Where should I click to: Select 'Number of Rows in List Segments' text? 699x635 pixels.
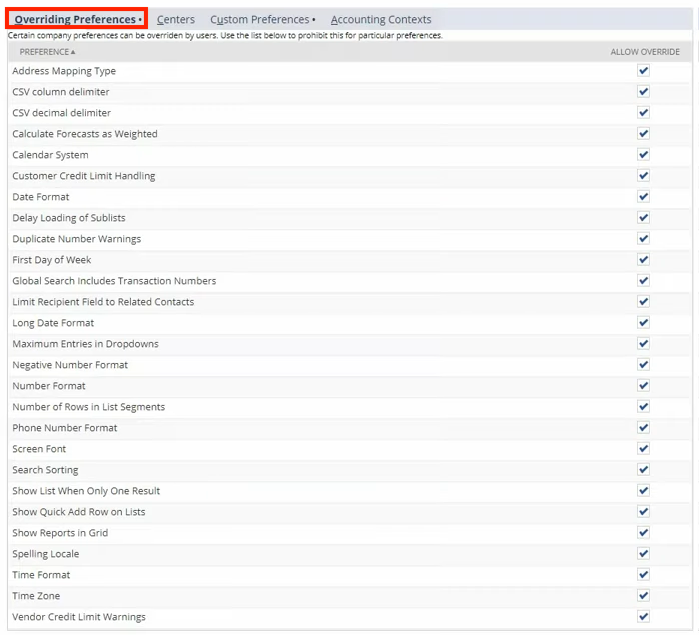coord(88,407)
